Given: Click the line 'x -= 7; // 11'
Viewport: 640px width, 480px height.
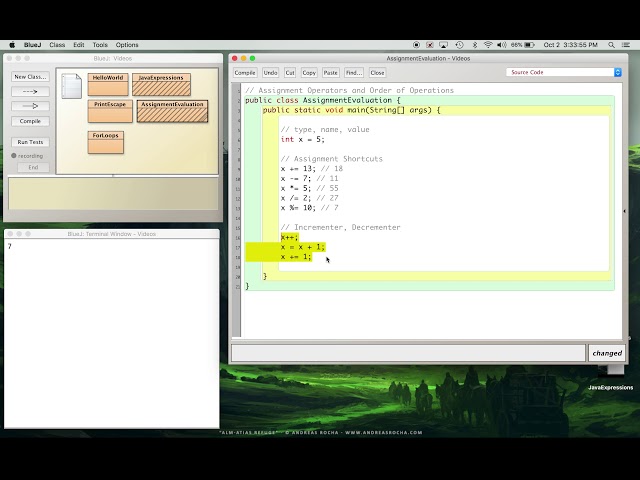Looking at the screenshot, I should pos(309,179).
